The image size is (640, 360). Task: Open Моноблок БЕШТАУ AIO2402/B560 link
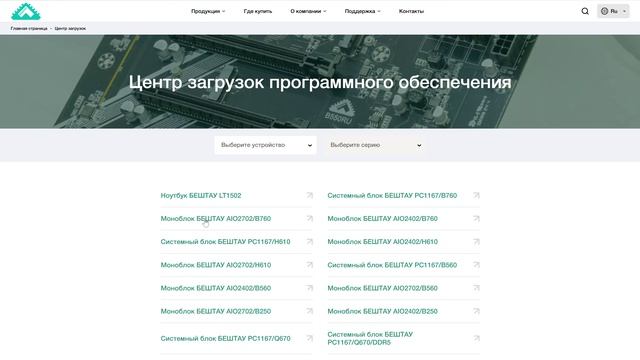[x=216, y=288]
